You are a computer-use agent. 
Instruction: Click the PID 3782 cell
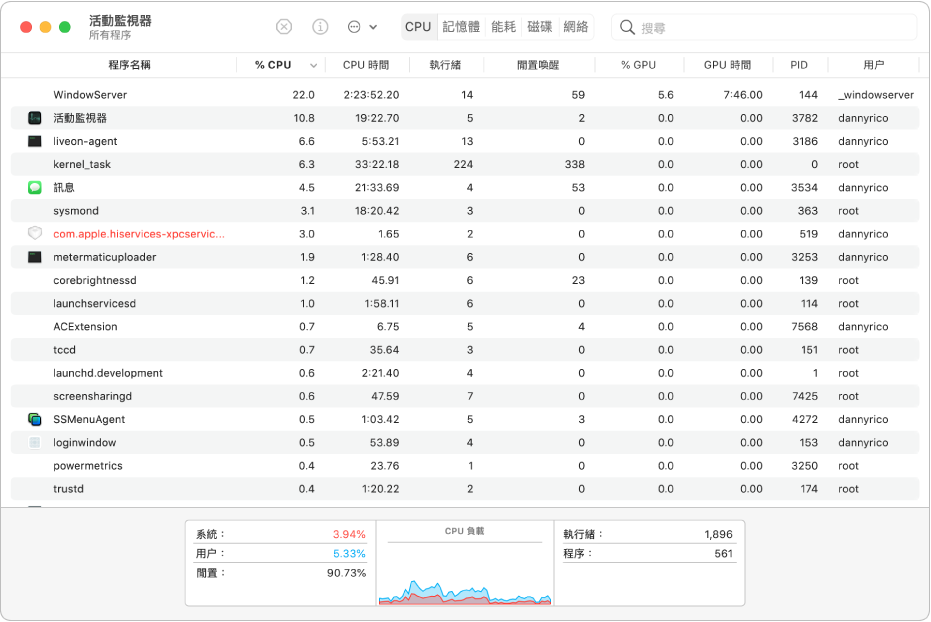(805, 118)
